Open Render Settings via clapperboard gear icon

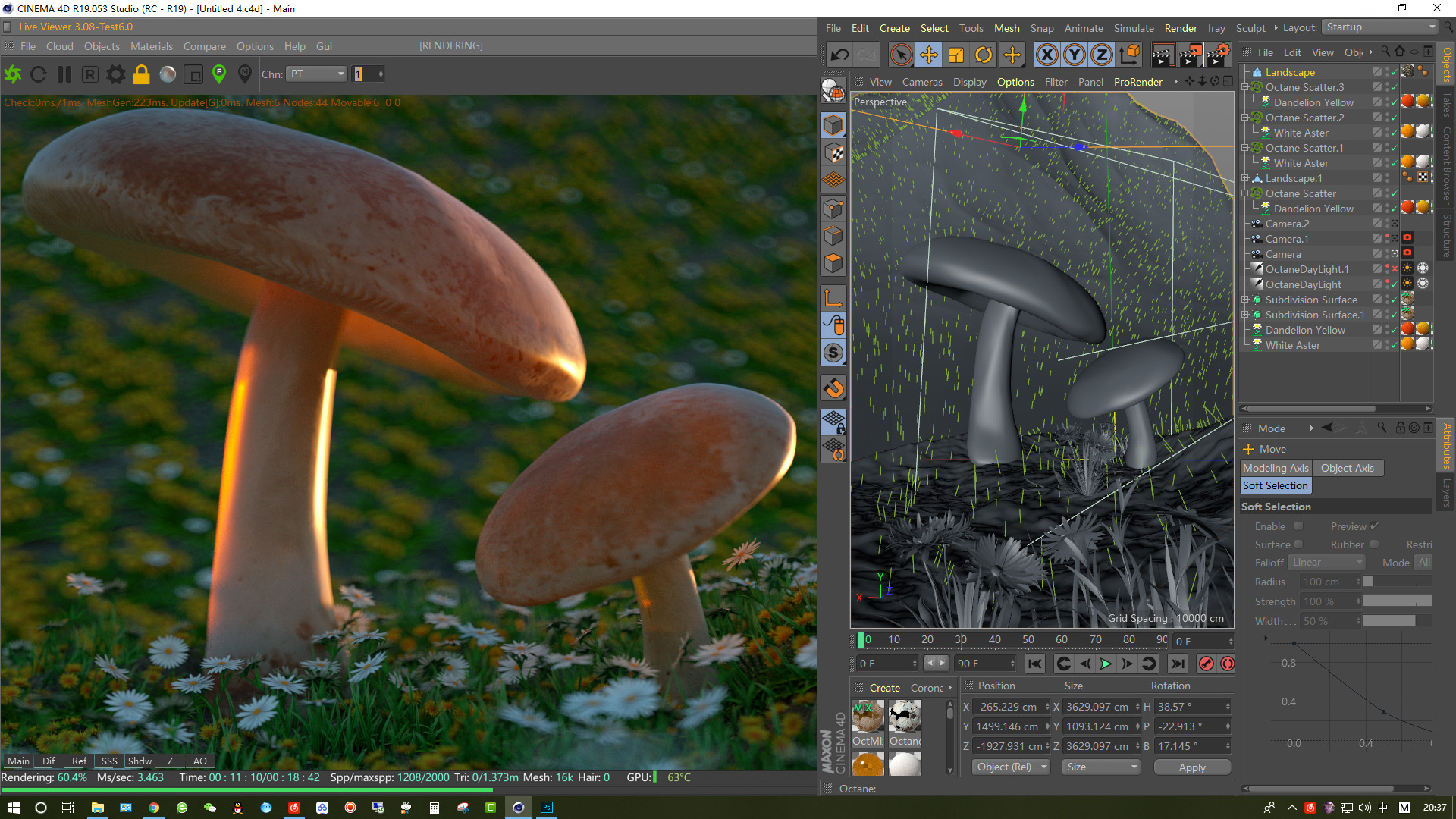tap(1218, 54)
